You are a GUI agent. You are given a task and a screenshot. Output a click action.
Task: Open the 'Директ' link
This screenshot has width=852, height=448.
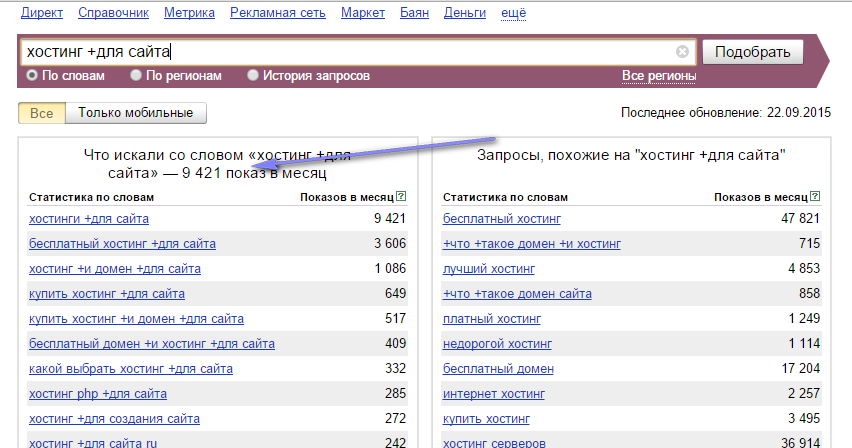pyautogui.click(x=42, y=13)
